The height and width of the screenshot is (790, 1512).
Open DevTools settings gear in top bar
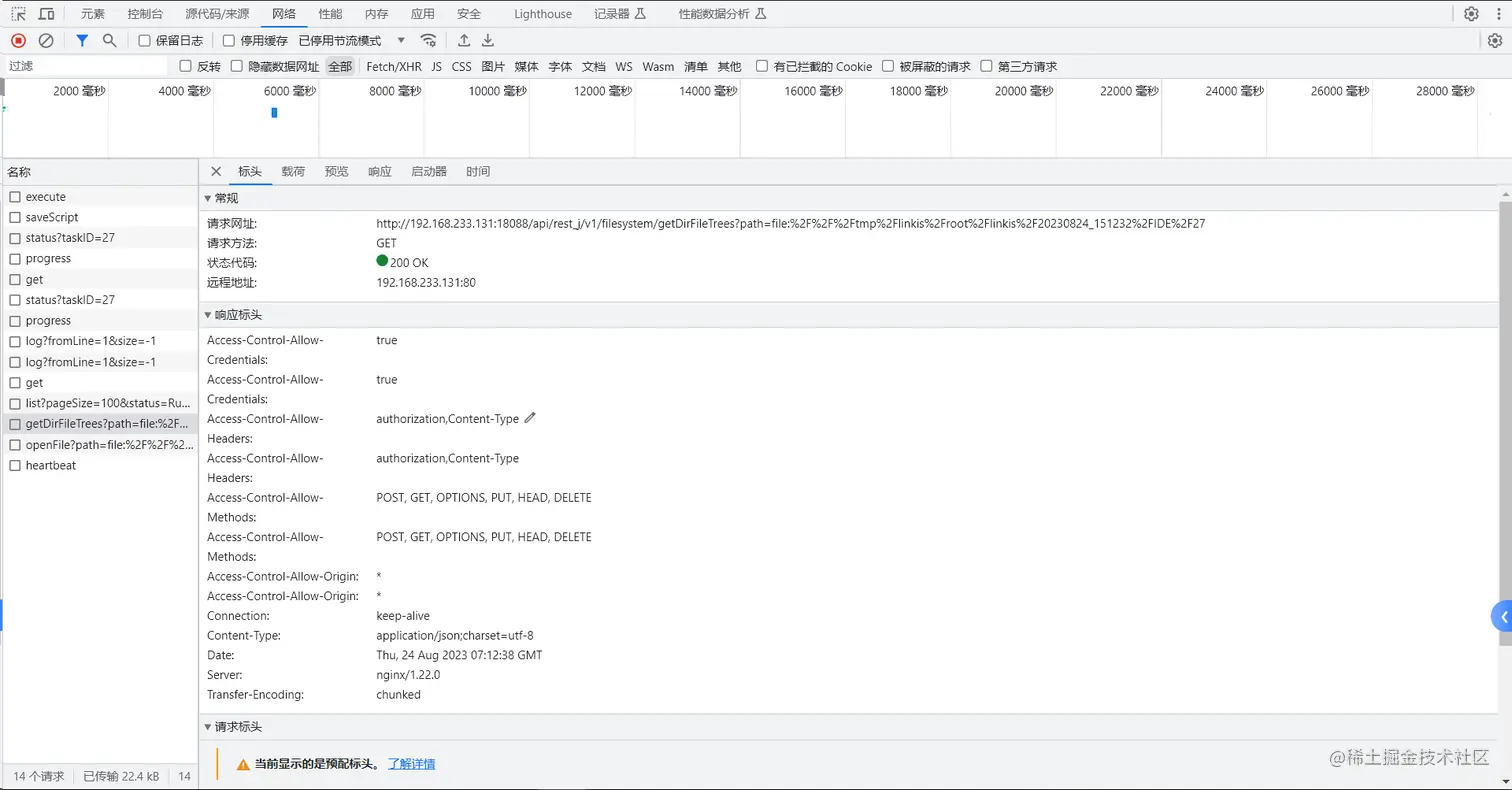(x=1471, y=14)
